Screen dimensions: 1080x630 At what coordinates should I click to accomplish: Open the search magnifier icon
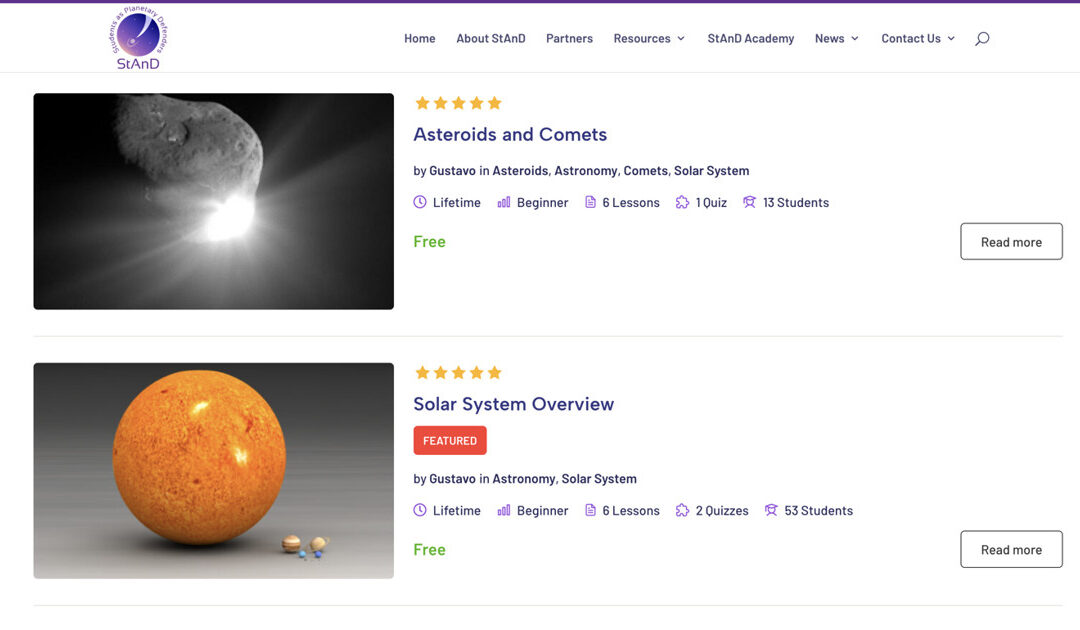(x=982, y=38)
